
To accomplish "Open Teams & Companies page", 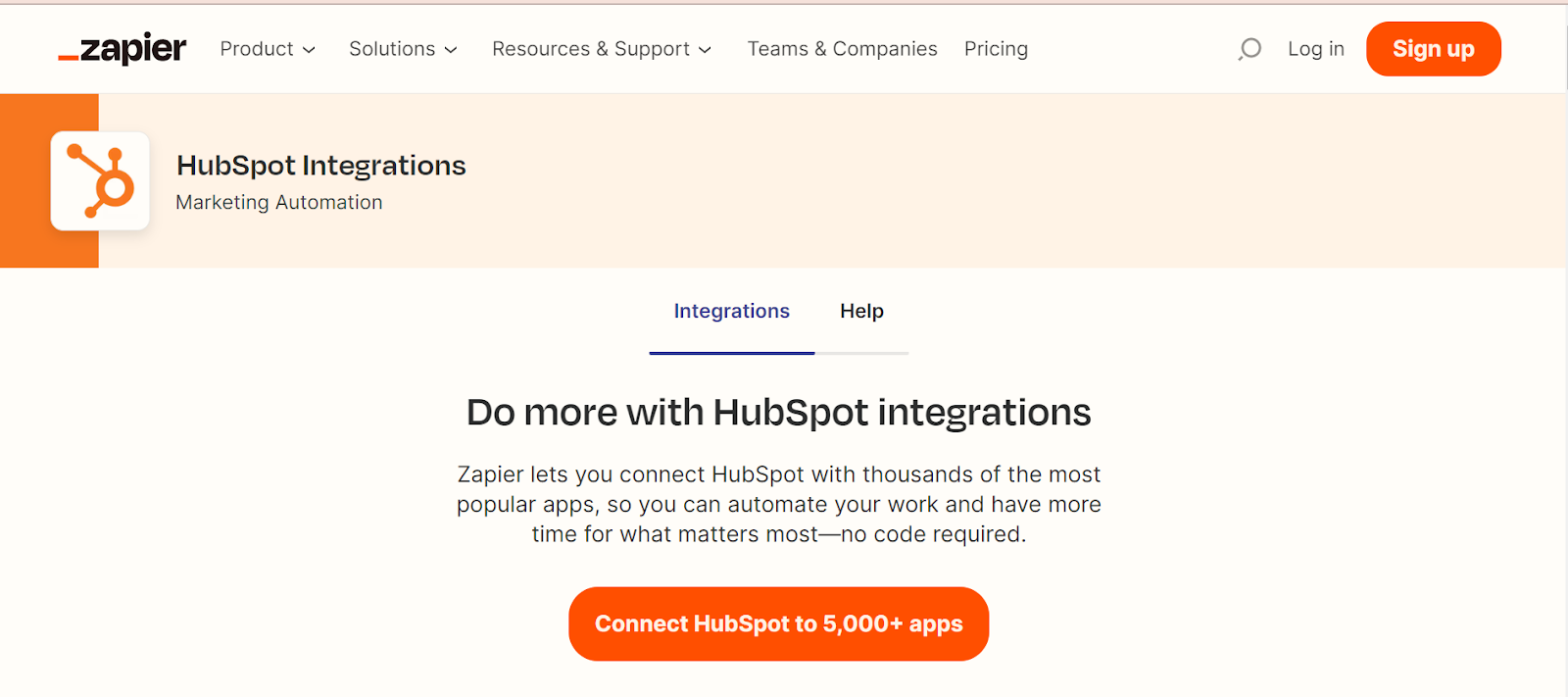I will pyautogui.click(x=842, y=49).
